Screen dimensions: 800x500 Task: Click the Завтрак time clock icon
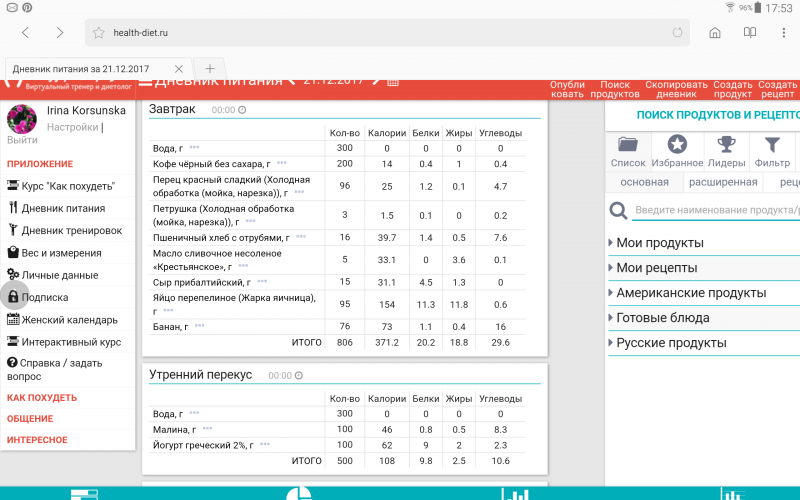tap(242, 110)
